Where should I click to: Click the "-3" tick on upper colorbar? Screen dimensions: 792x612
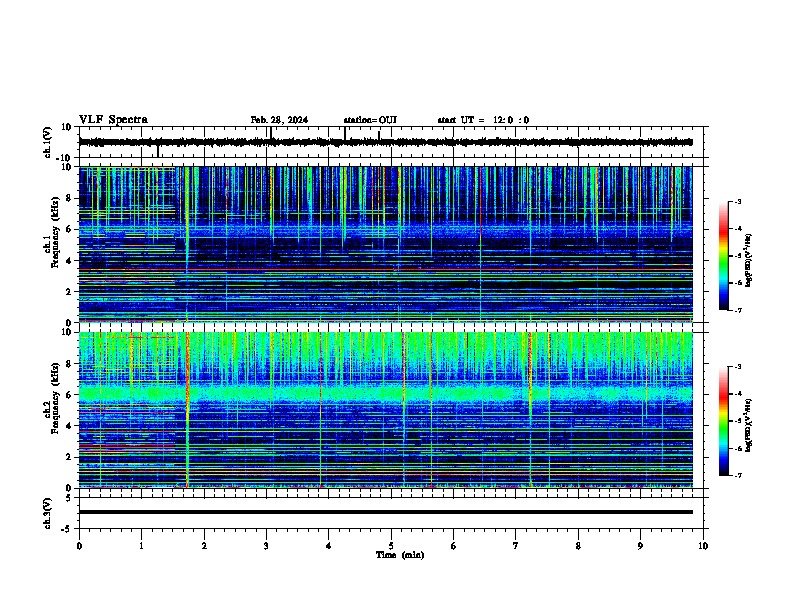[737, 202]
